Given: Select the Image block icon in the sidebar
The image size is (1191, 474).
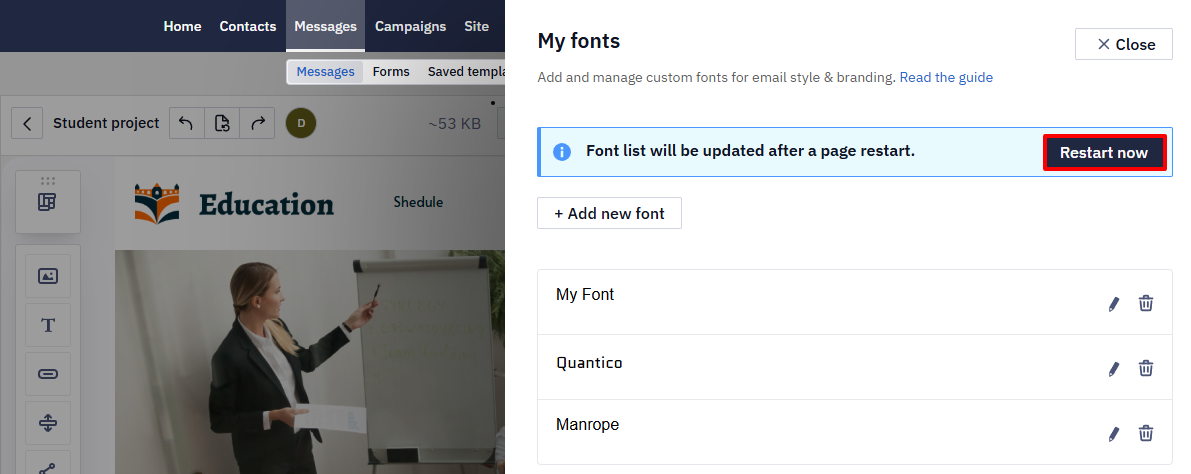Looking at the screenshot, I should click(48, 276).
